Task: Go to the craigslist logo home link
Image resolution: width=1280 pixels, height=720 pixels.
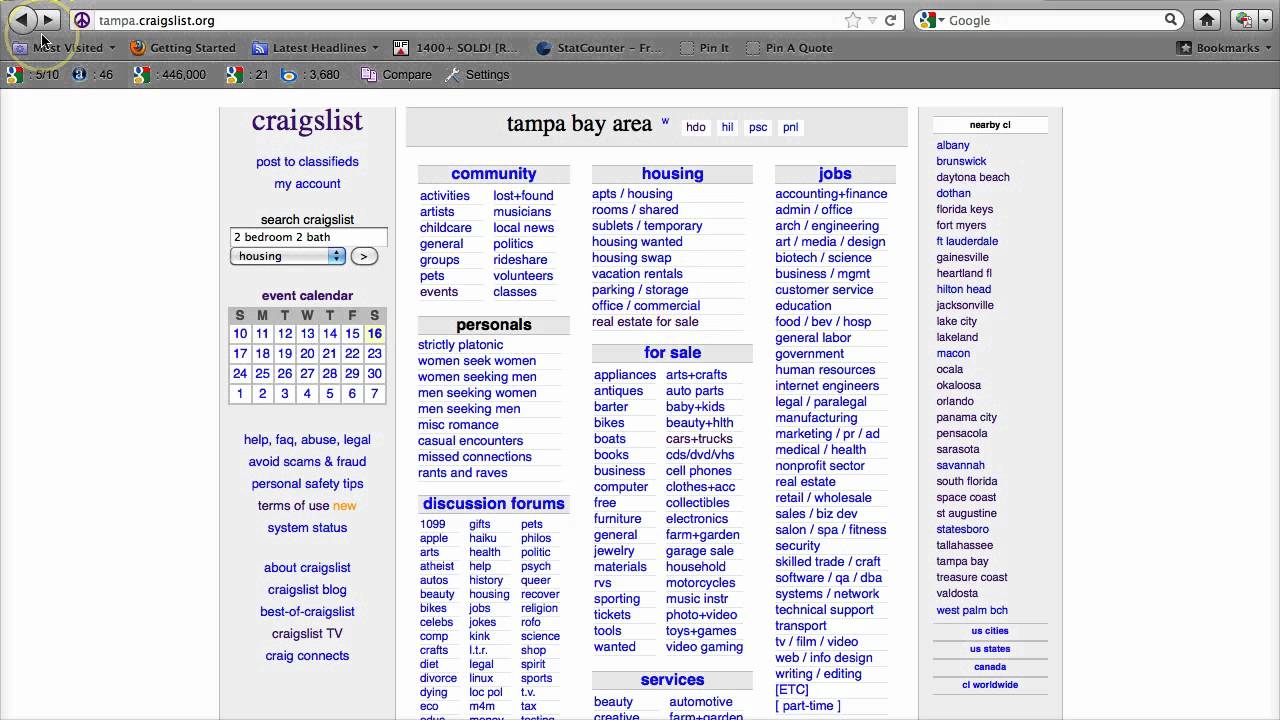Action: (307, 121)
